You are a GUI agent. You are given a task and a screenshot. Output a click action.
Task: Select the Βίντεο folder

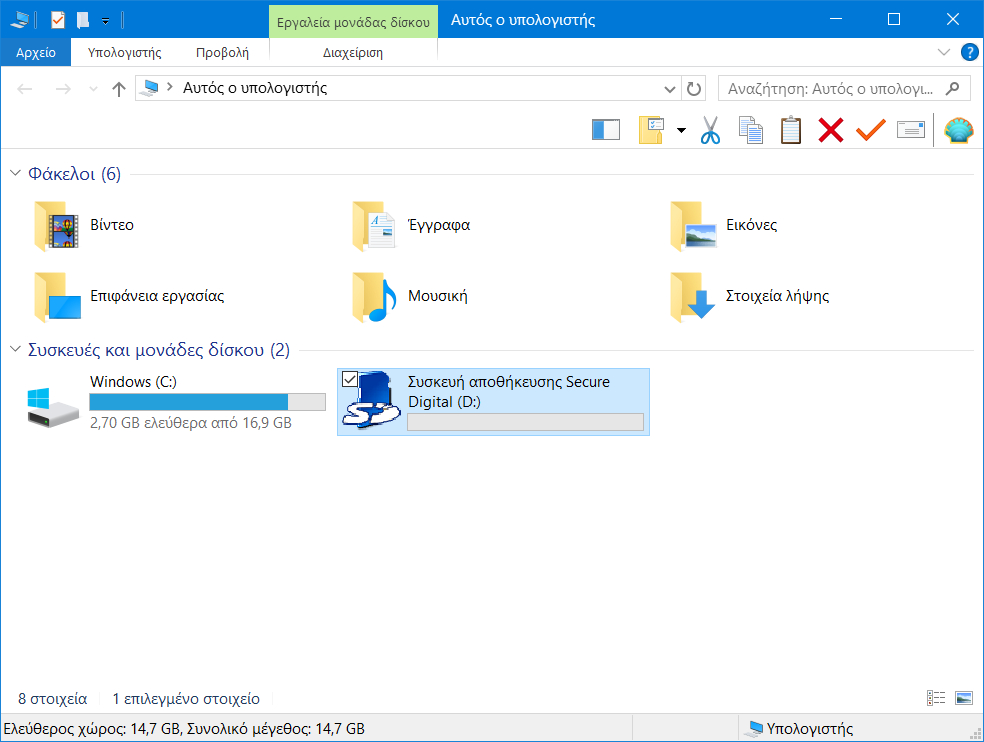coord(85,225)
